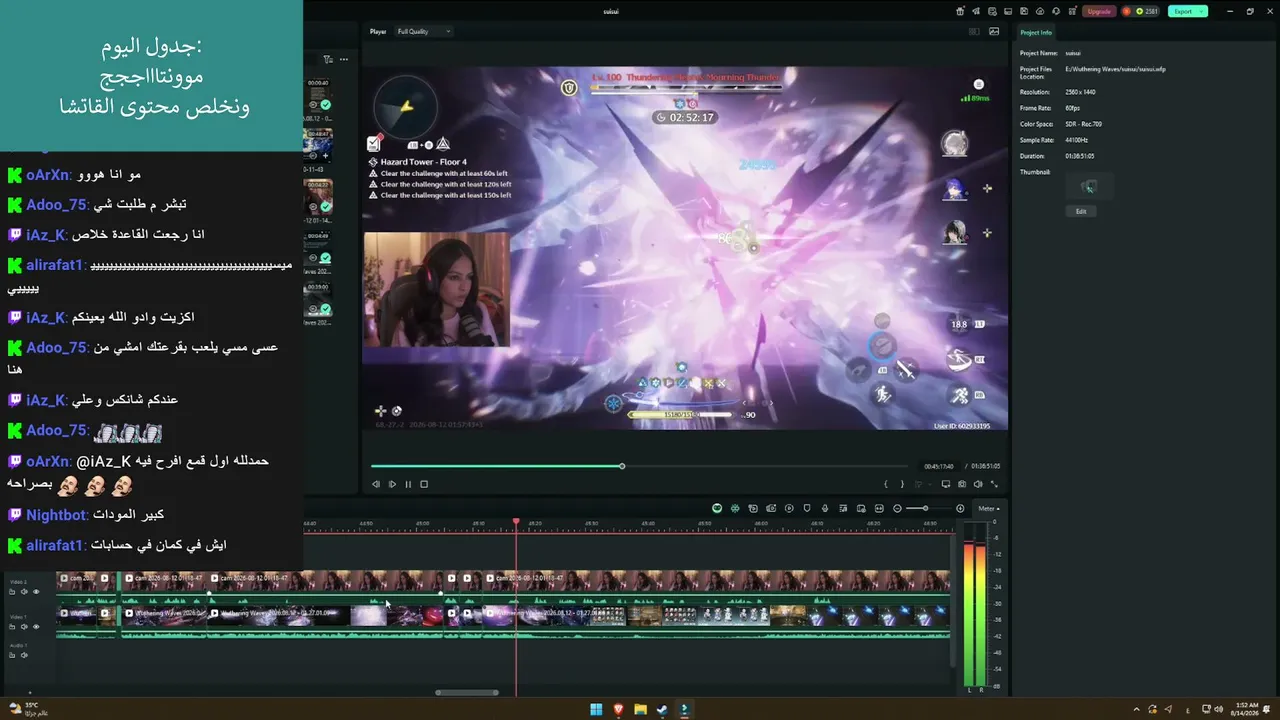Image resolution: width=1280 pixels, height=720 pixels.
Task: Enter fullscreen preview with the expand icon
Action: tap(994, 484)
